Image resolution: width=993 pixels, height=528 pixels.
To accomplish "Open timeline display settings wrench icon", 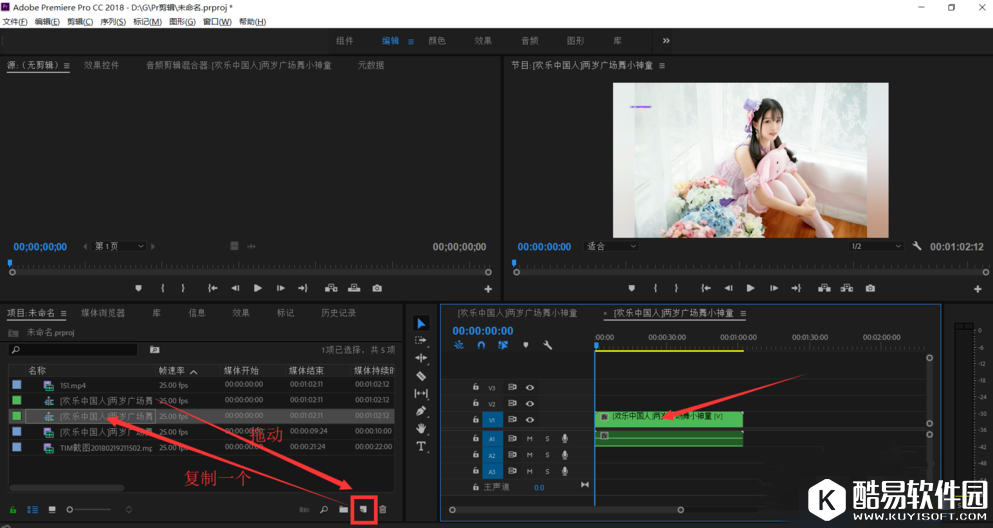I will (548, 345).
